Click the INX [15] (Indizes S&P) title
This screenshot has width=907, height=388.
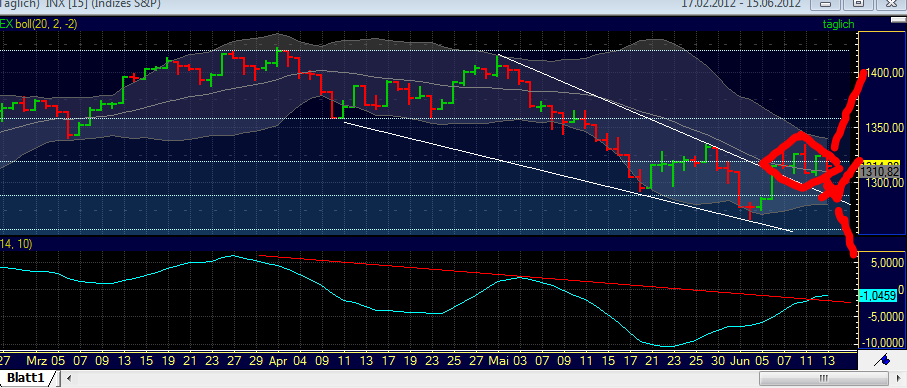[x=103, y=4]
